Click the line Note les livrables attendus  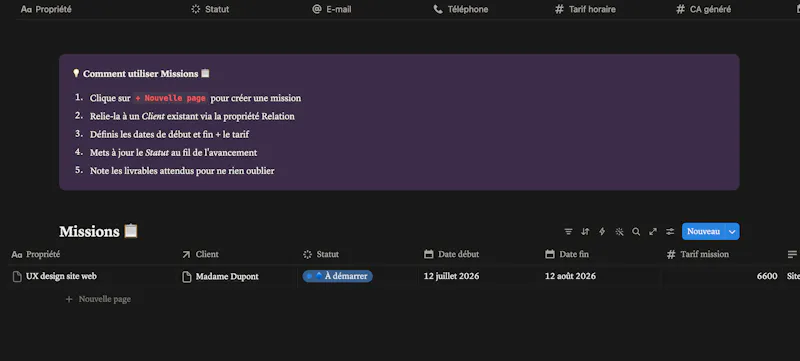tap(182, 171)
